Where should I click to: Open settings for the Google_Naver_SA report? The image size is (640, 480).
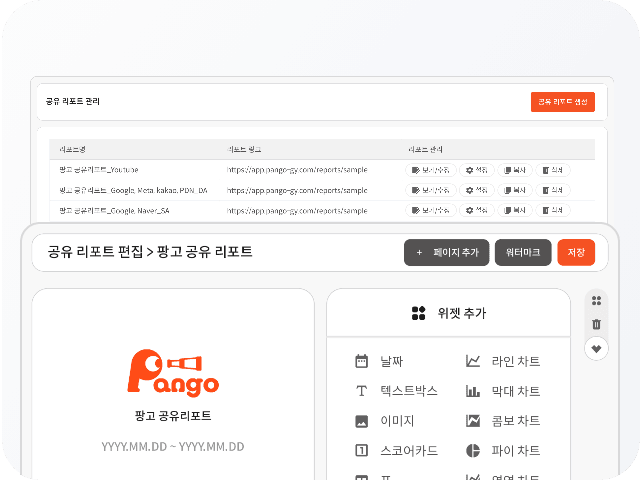[x=477, y=210]
